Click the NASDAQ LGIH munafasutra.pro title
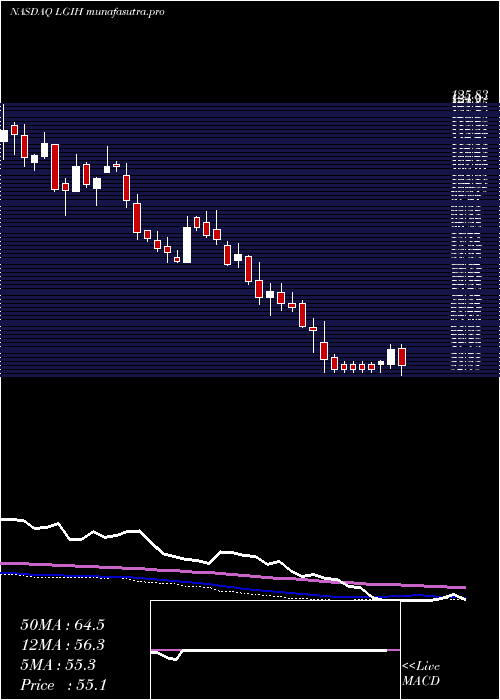Screen dimensions: 500x700 pos(87,12)
